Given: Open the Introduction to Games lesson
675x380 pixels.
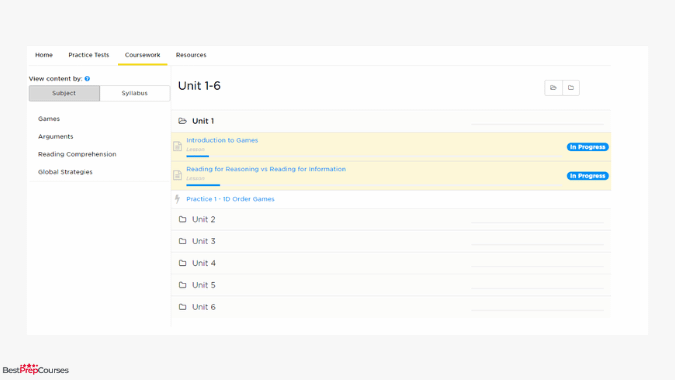Looking at the screenshot, I should 222,140.
